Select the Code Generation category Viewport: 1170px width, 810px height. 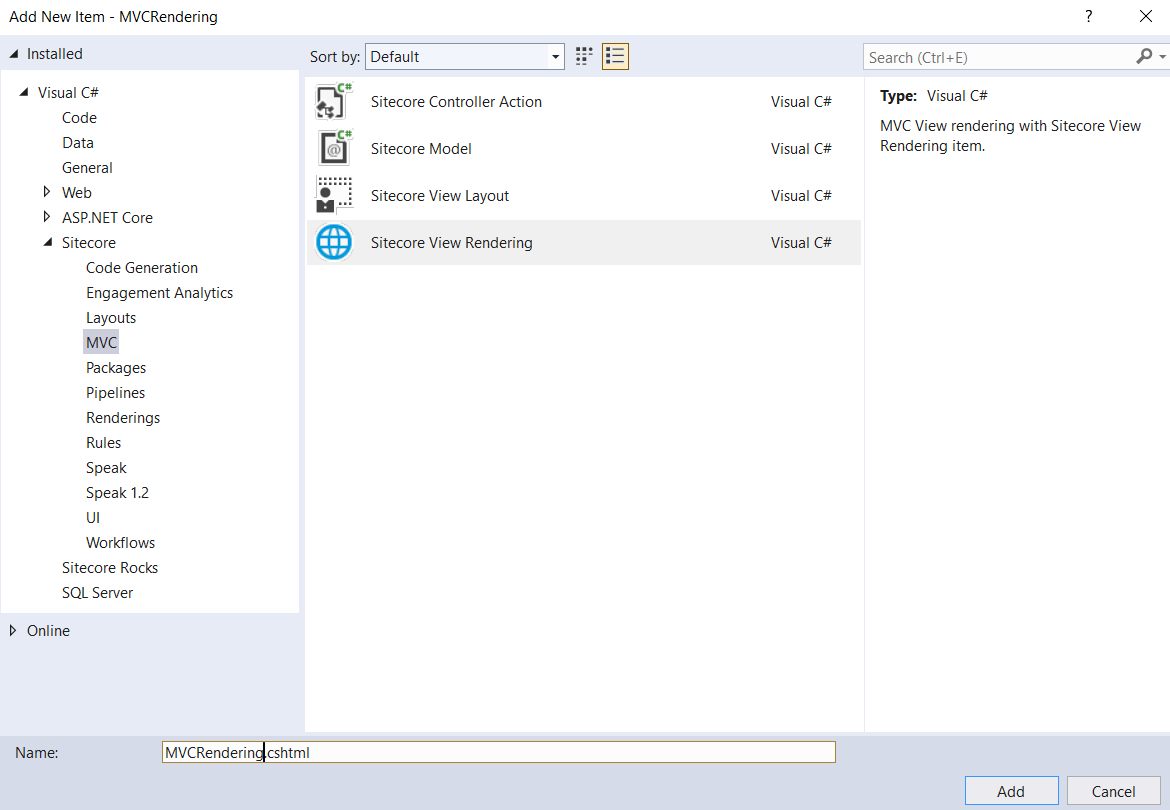142,268
